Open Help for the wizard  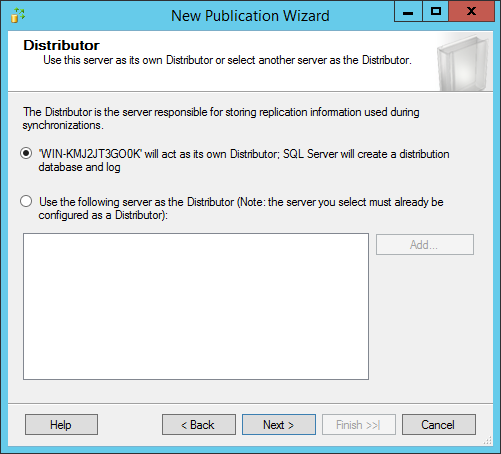[61, 425]
